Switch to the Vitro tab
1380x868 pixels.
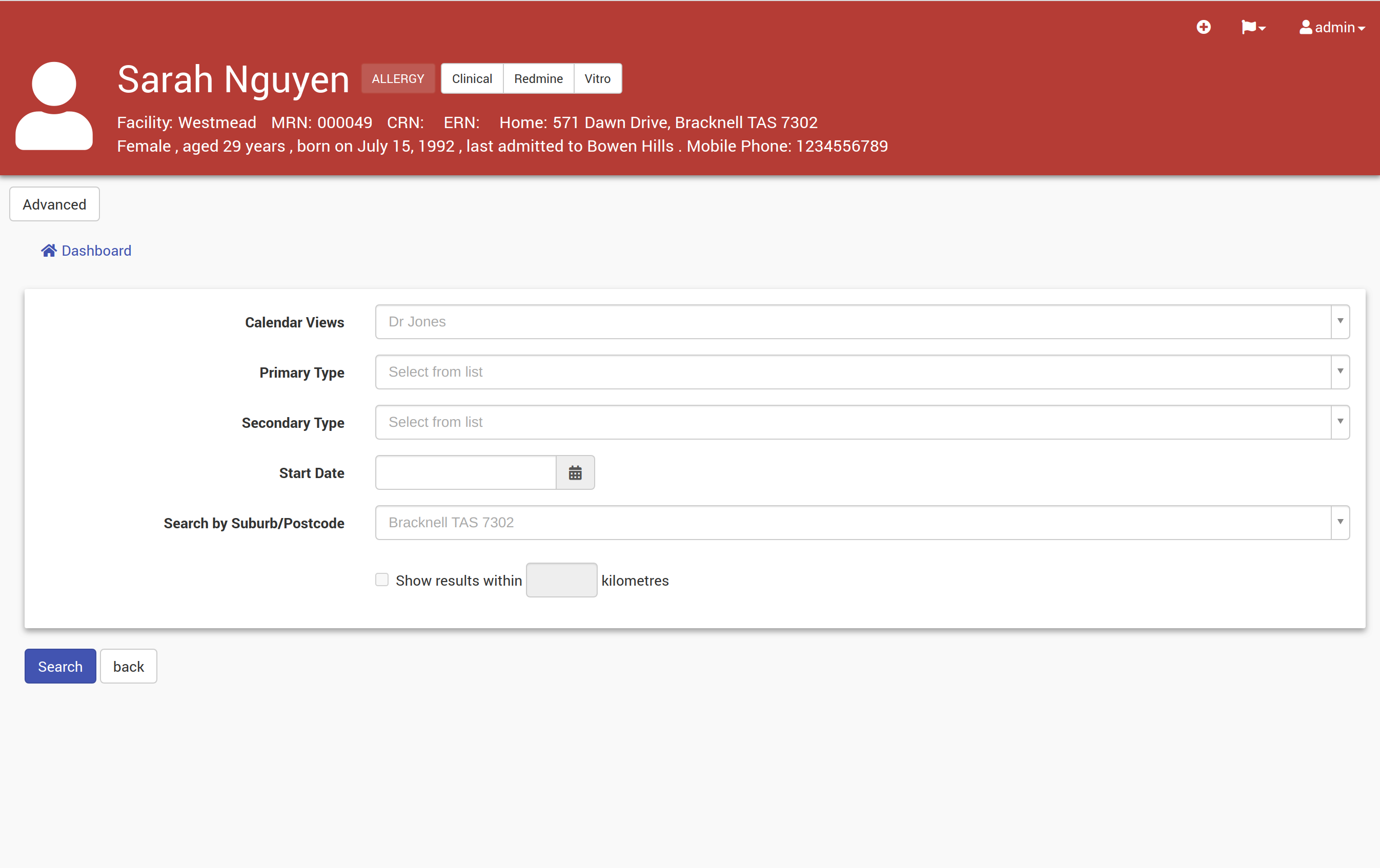point(597,78)
